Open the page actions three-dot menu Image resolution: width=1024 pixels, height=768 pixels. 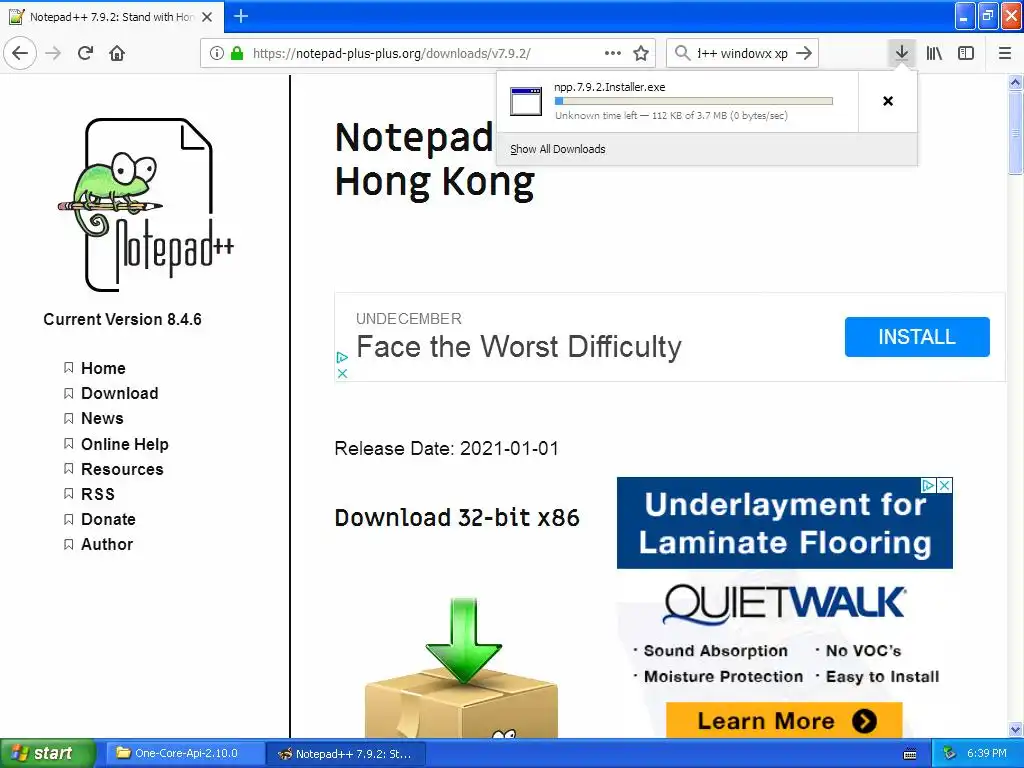pos(613,53)
